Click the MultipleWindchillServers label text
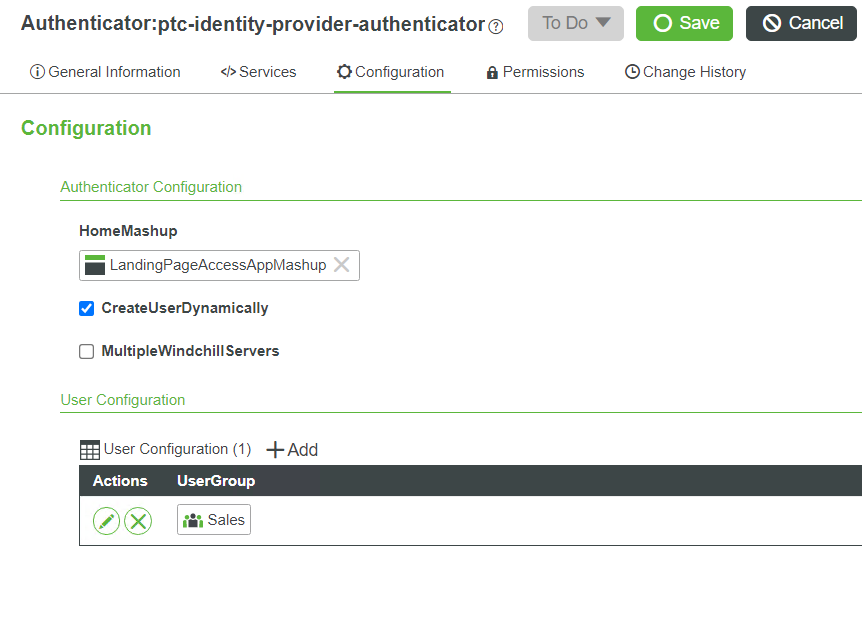Screen dimensions: 862x620 coord(190,351)
